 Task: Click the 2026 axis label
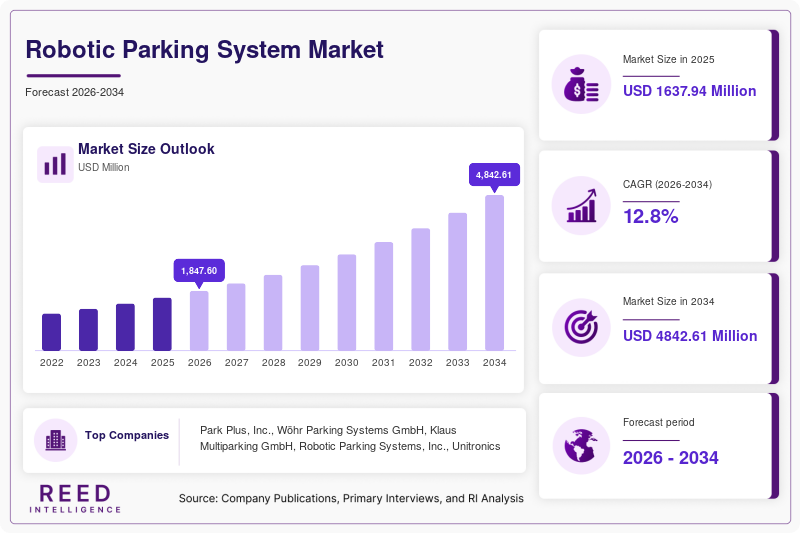point(199,363)
